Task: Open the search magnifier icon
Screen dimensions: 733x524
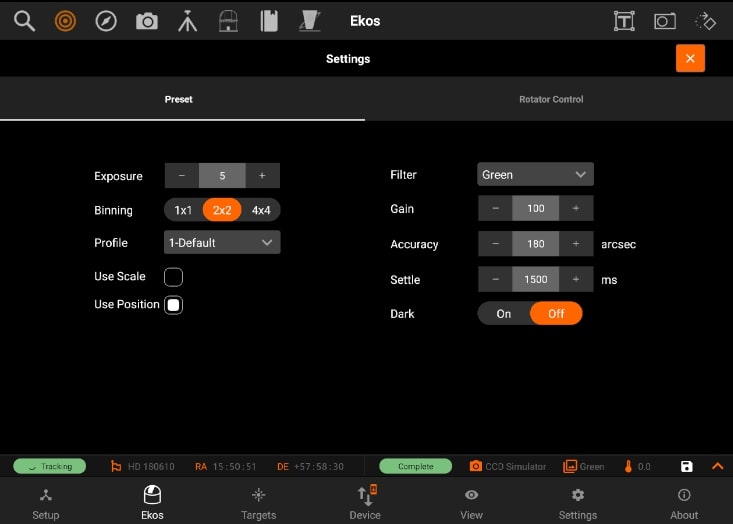Action: [24, 21]
